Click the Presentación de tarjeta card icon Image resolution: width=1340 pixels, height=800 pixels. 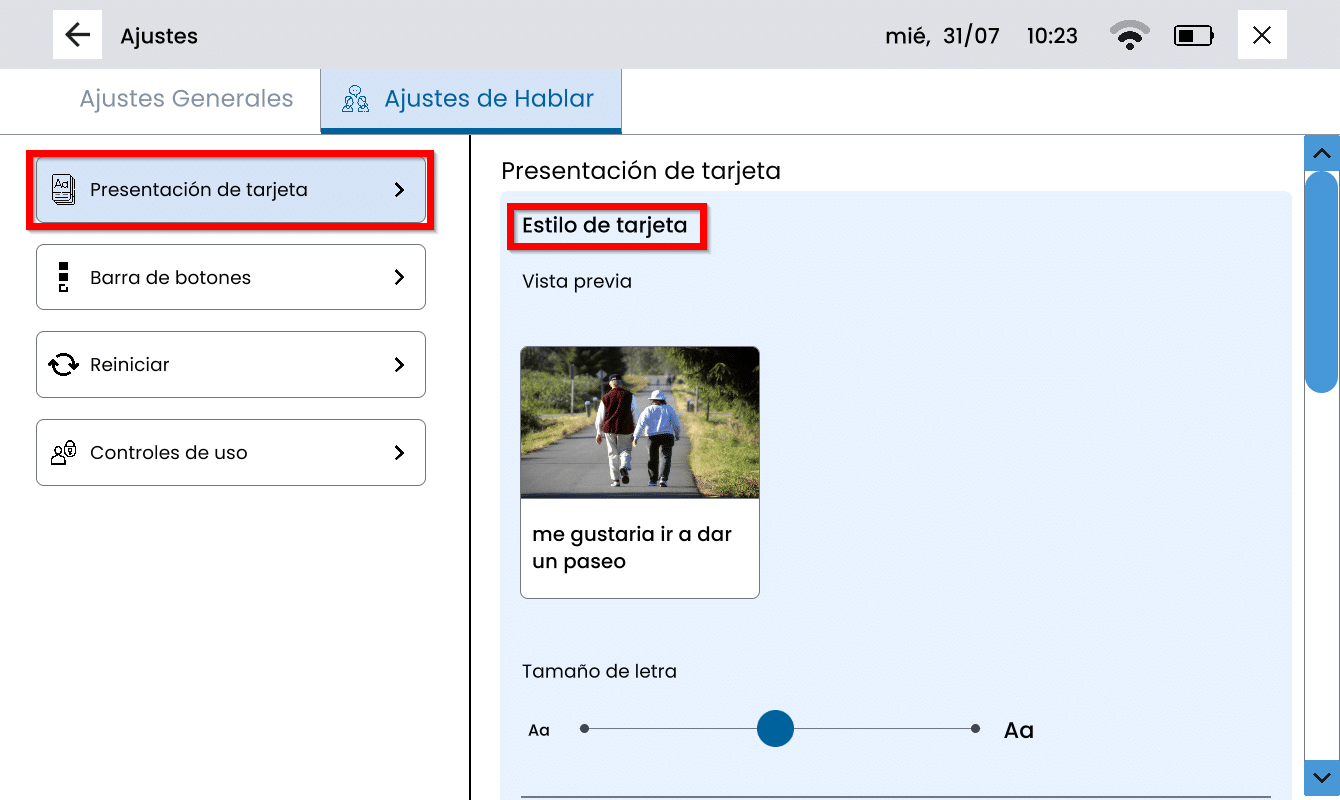(x=63, y=189)
